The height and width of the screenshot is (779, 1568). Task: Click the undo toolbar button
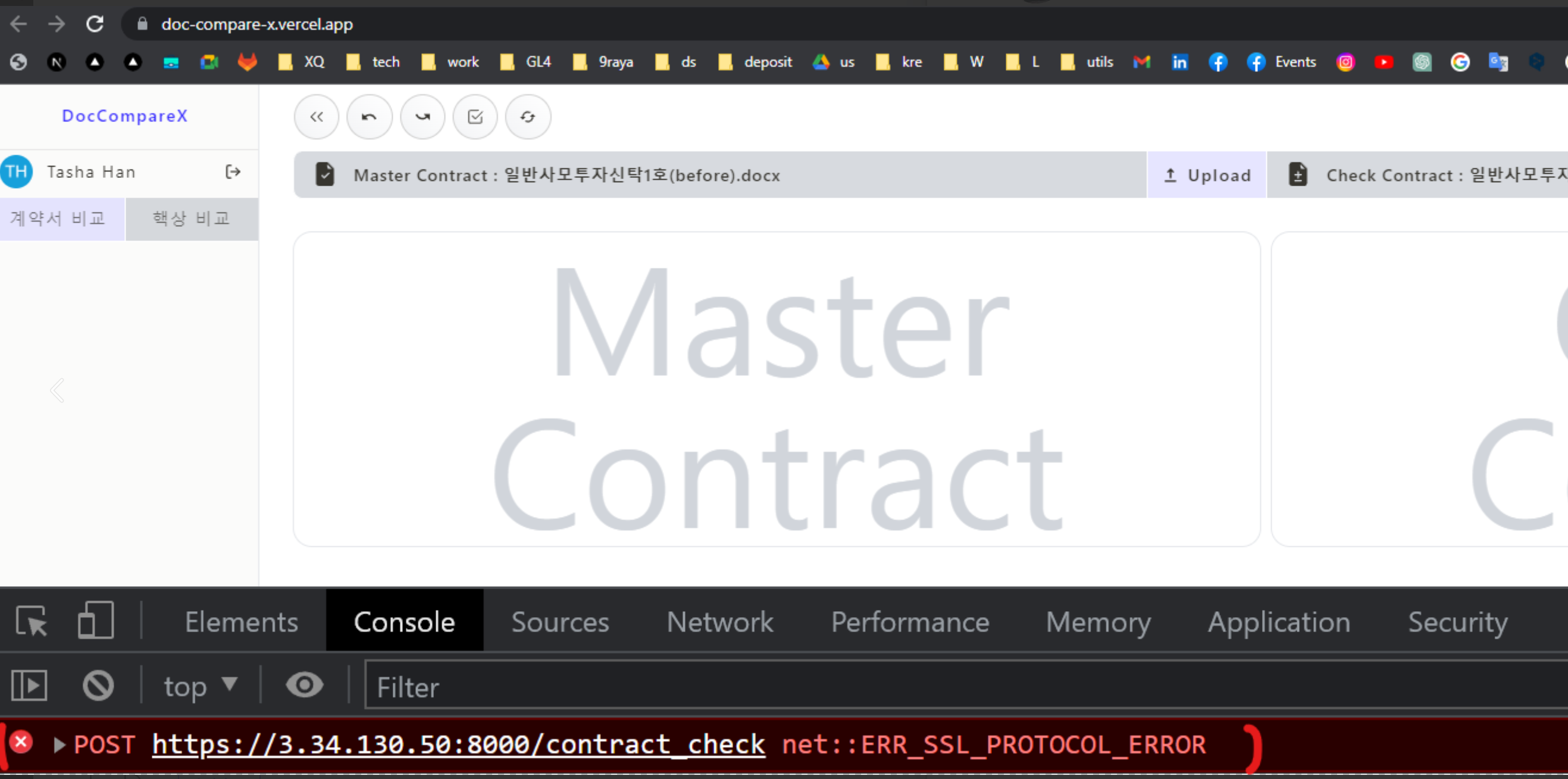370,117
